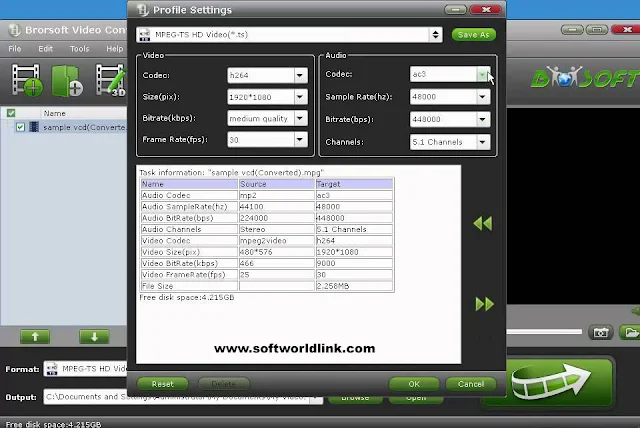Uncheck the sample vcd(Converted) file checkbox
This screenshot has height=428, width=640.
[x=20, y=127]
